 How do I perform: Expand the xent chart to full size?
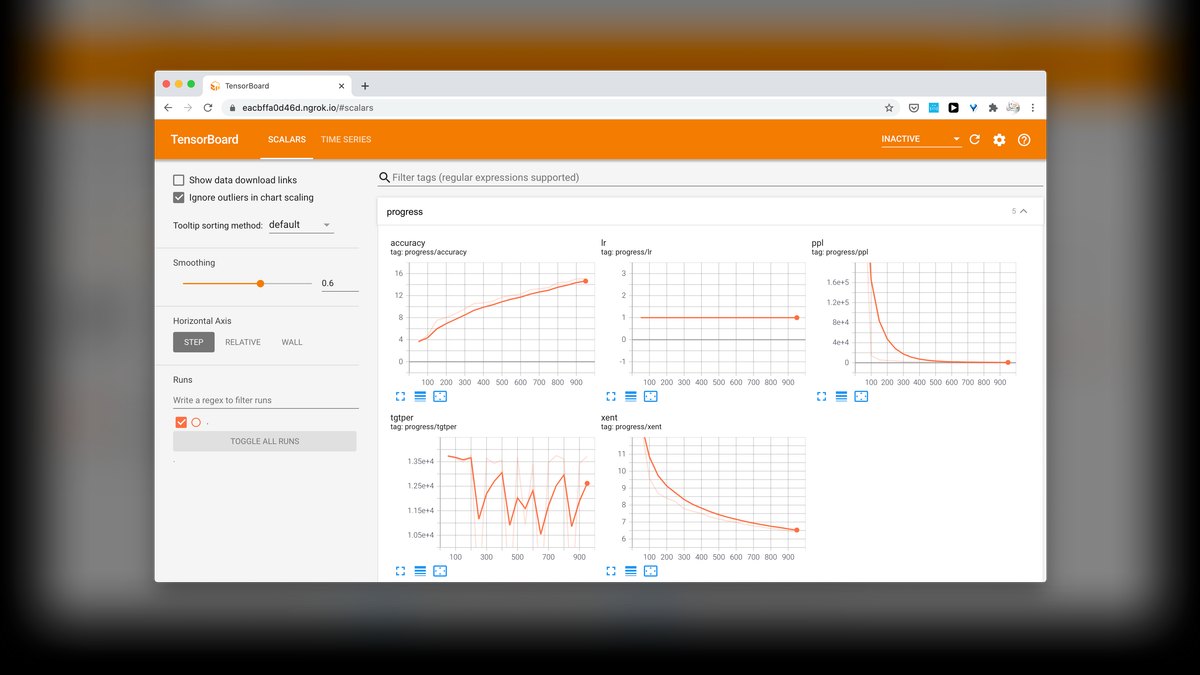pos(610,570)
